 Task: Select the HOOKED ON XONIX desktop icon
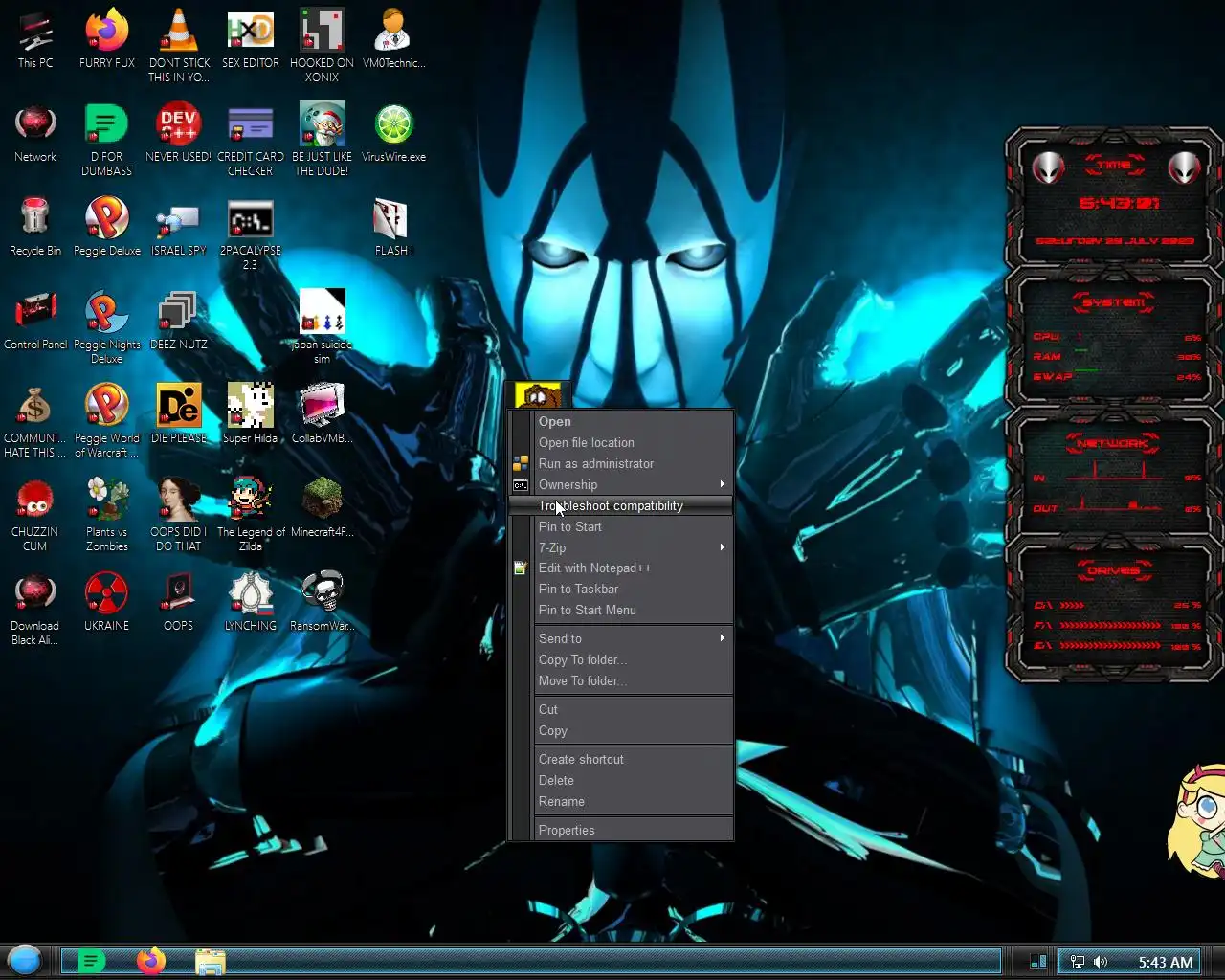click(322, 46)
